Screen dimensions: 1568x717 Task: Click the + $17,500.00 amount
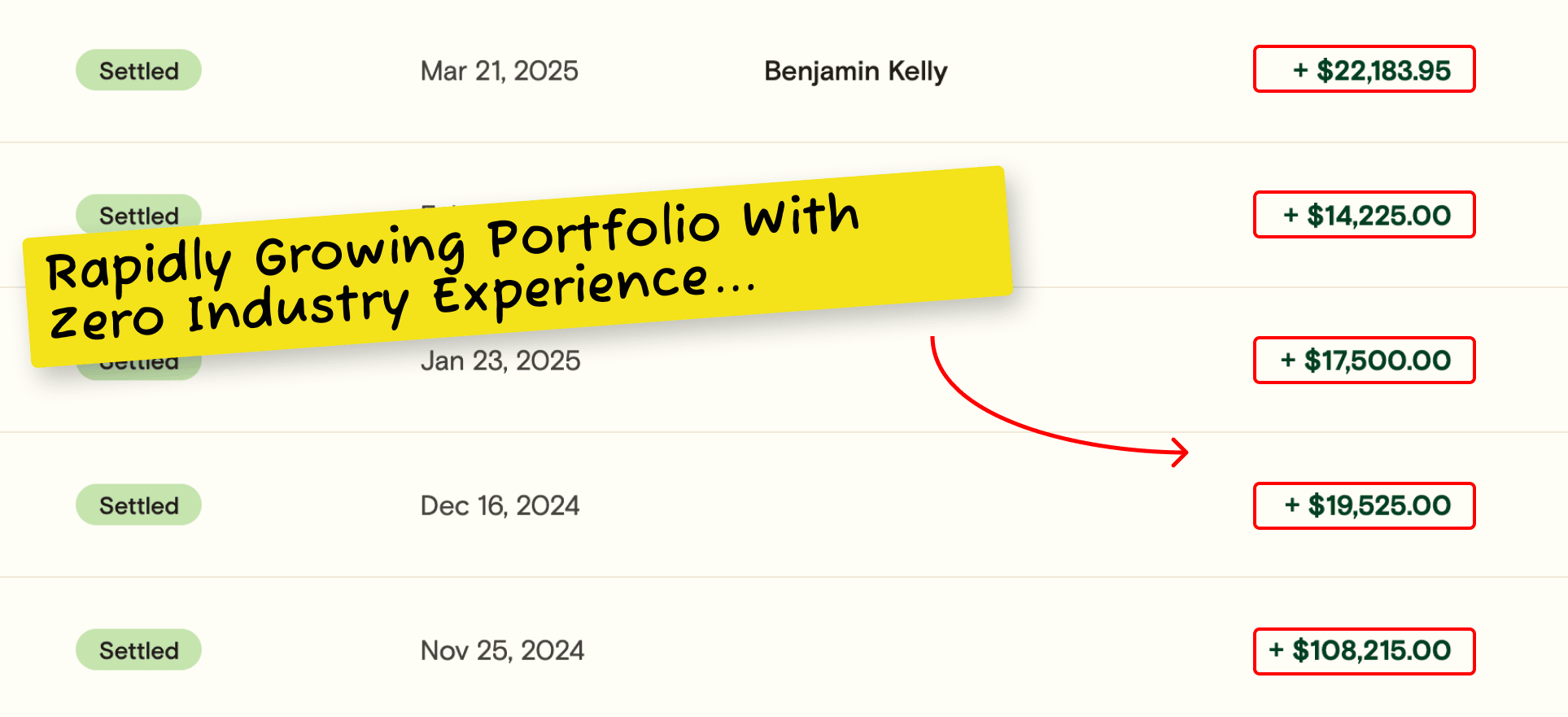[x=1365, y=361]
